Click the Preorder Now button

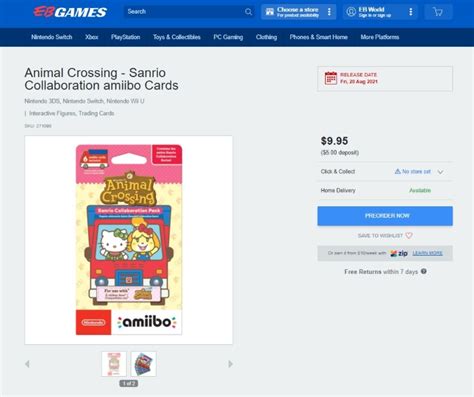point(385,216)
